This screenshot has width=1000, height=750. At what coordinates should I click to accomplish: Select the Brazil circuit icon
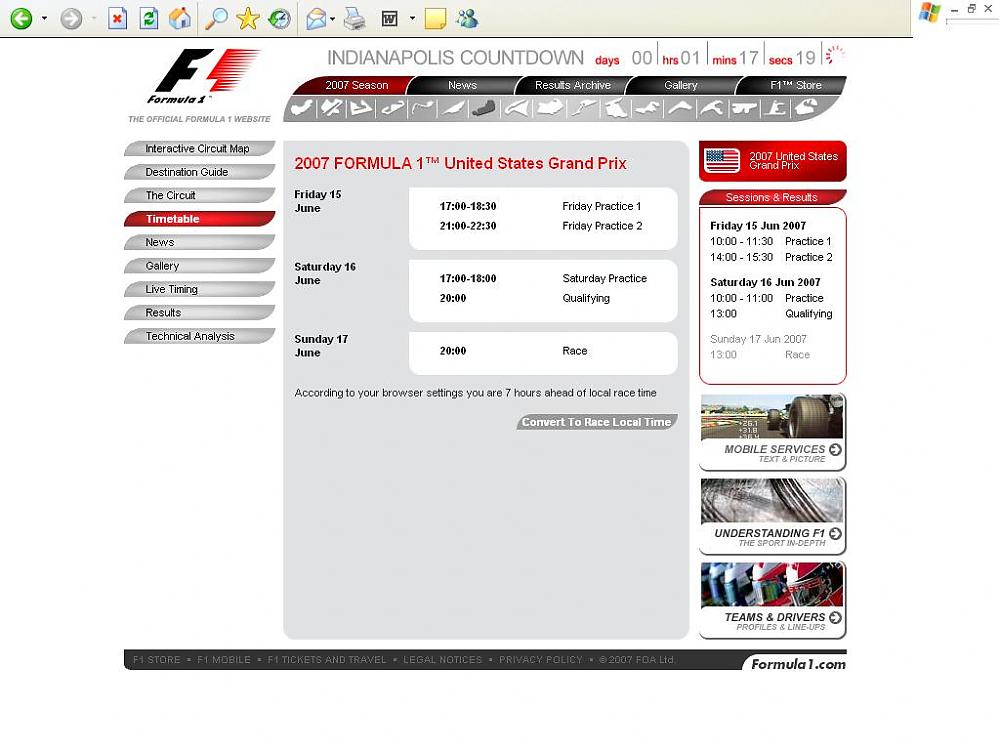(x=806, y=108)
